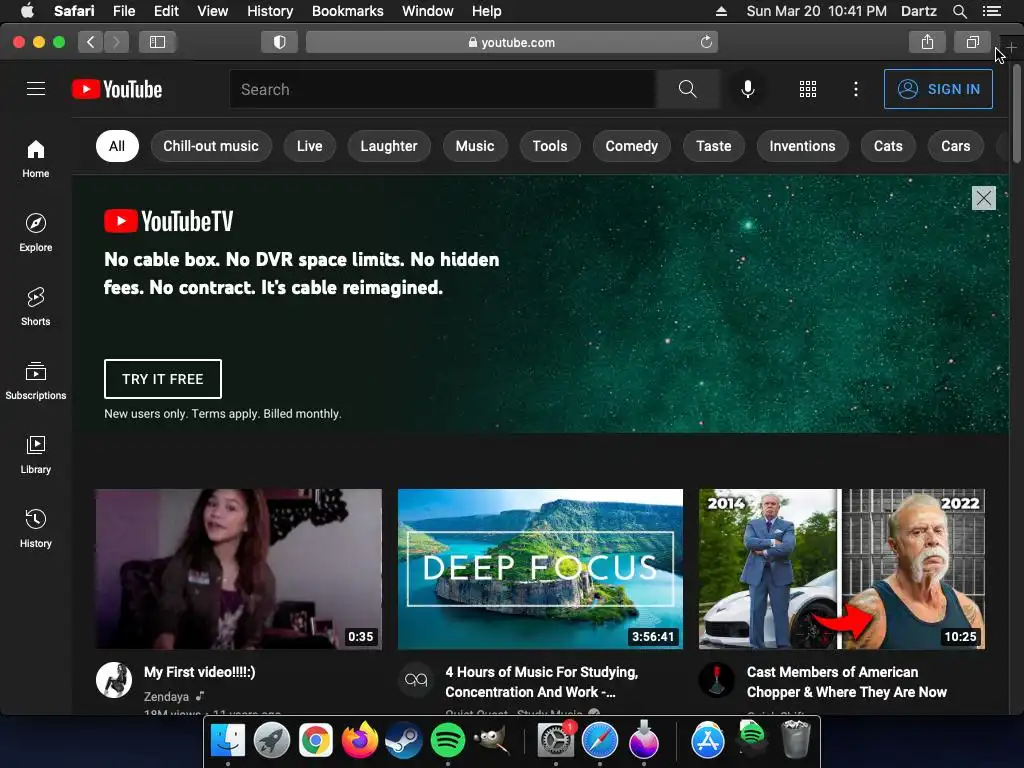Open Deep Focus video thumbnail
The width and height of the screenshot is (1024, 768).
(x=540, y=569)
